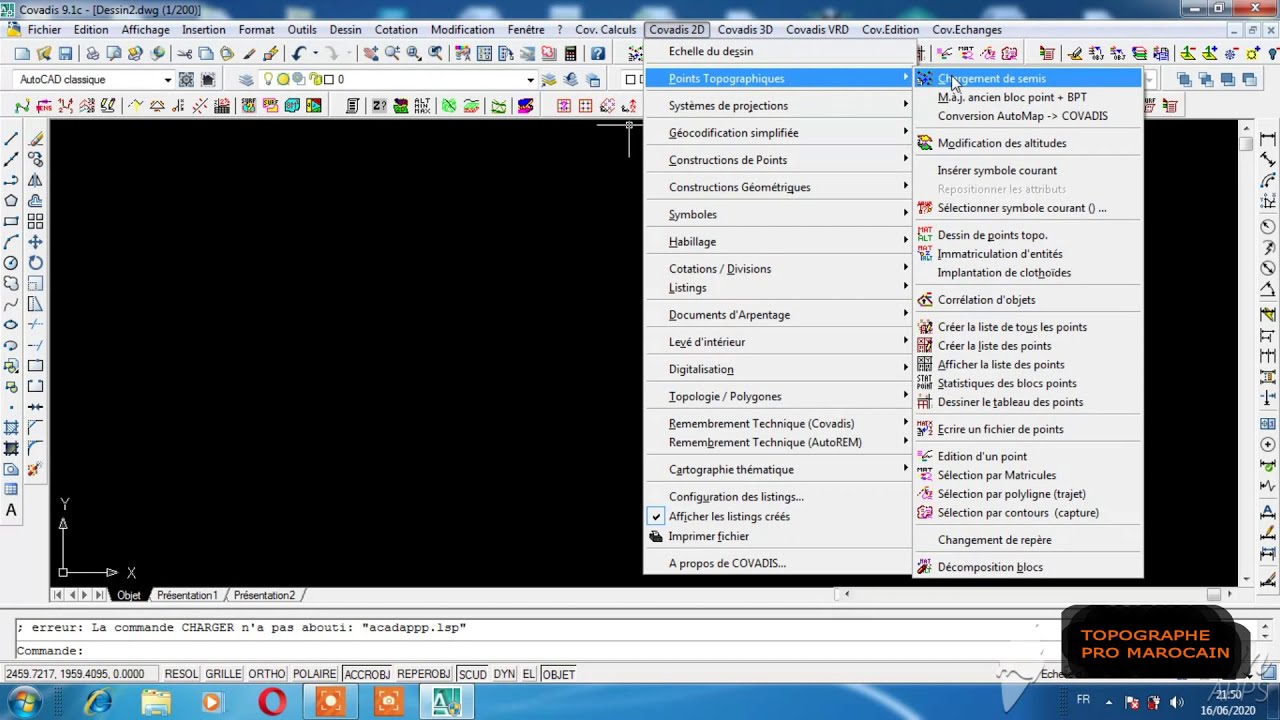The image size is (1280, 720).
Task: Click Décomposition blocs
Action: pos(1028,567)
